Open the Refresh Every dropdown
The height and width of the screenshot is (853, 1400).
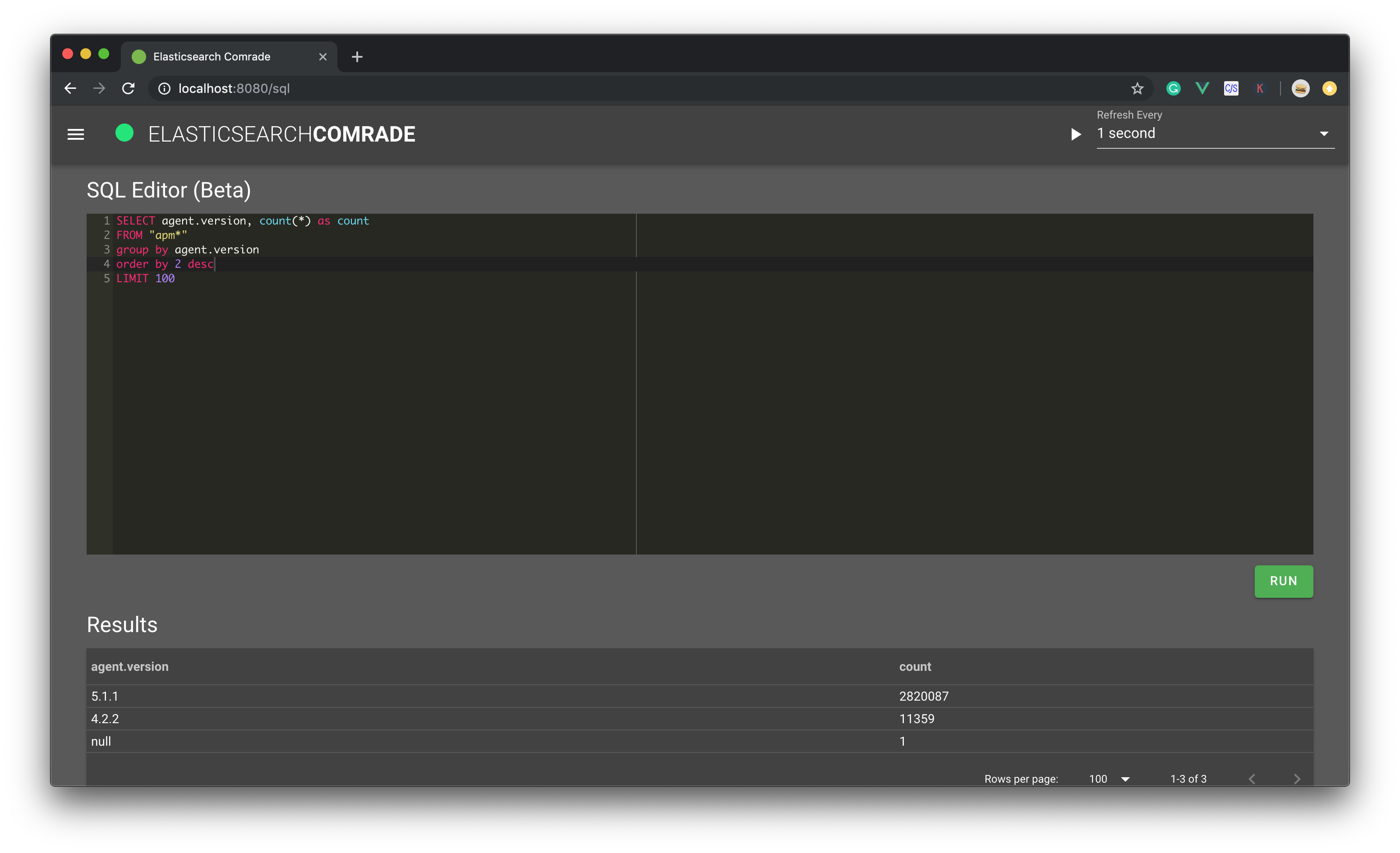[x=1215, y=134]
